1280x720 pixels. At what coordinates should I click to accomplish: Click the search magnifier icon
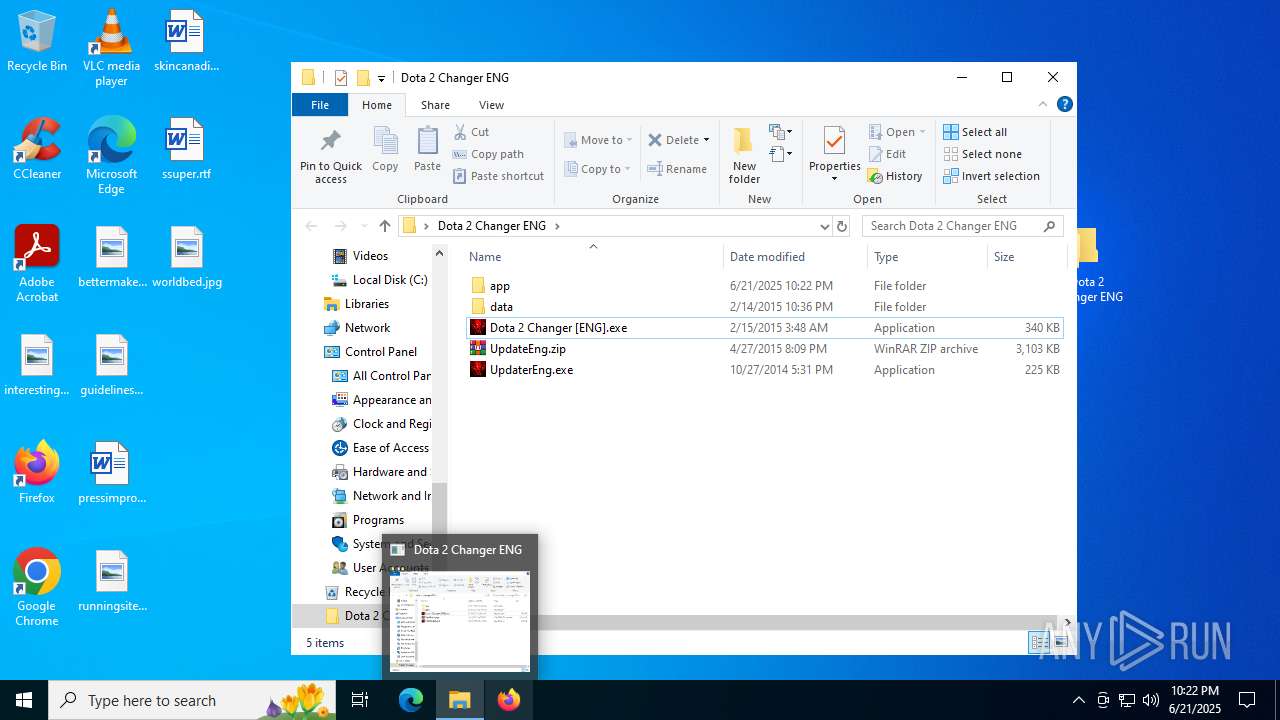[1049, 226]
